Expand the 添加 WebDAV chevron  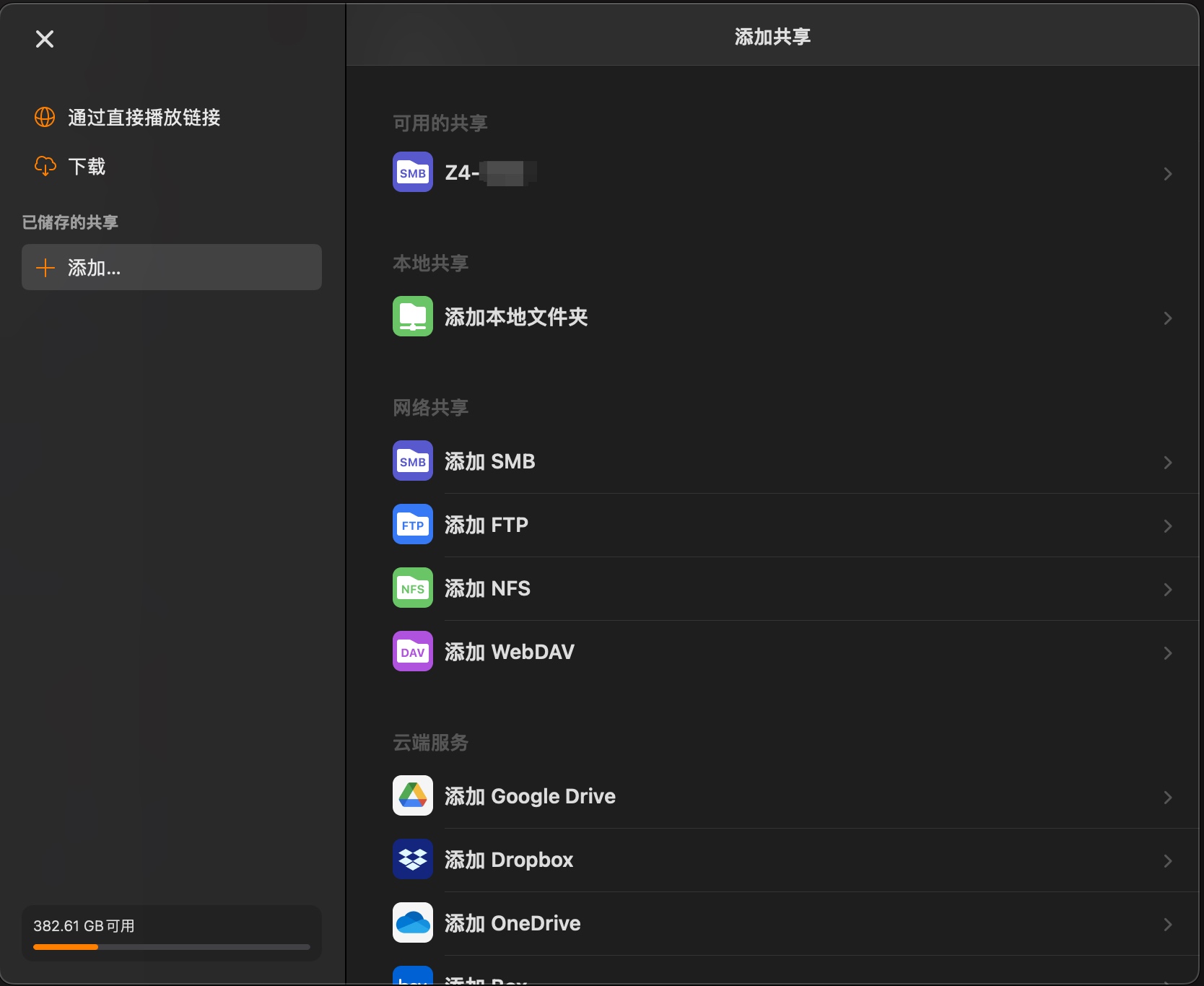(1168, 653)
